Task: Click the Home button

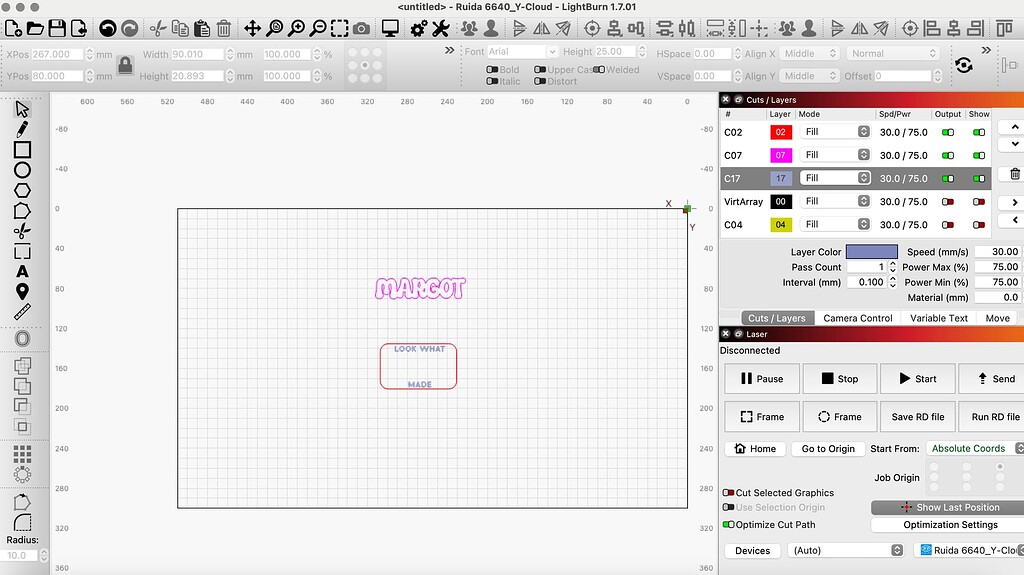Action: coord(755,449)
